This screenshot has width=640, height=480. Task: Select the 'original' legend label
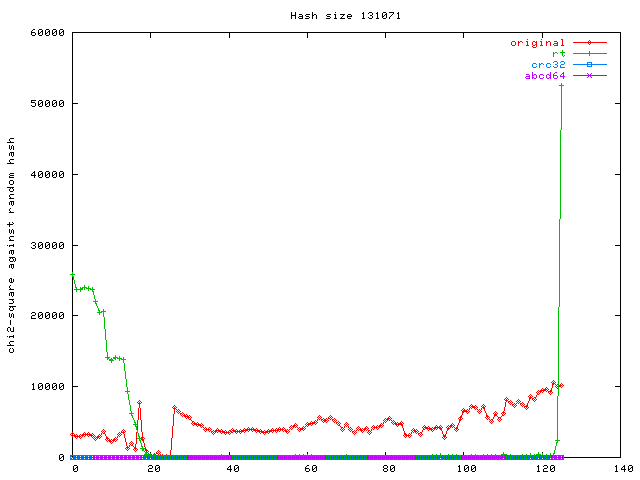537,43
